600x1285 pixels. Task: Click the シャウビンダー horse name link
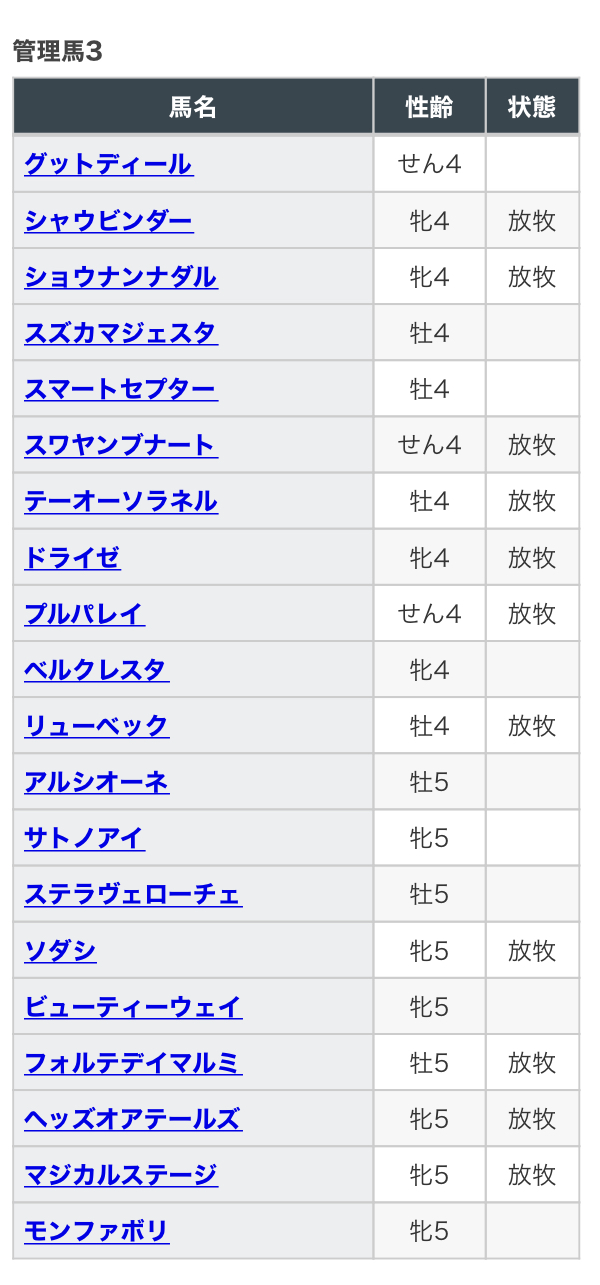click(108, 220)
